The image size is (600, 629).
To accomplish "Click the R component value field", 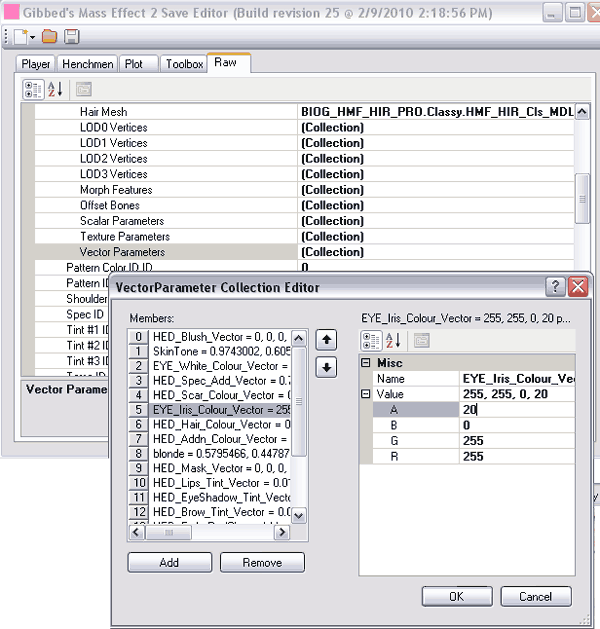I will [517, 457].
